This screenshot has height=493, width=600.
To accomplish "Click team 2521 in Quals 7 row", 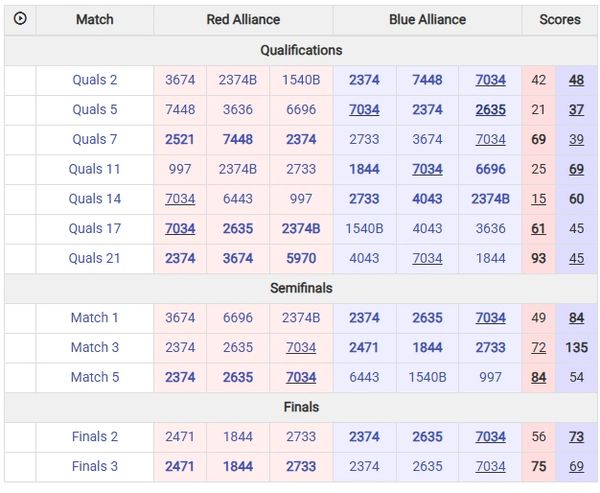I will click(180, 139).
